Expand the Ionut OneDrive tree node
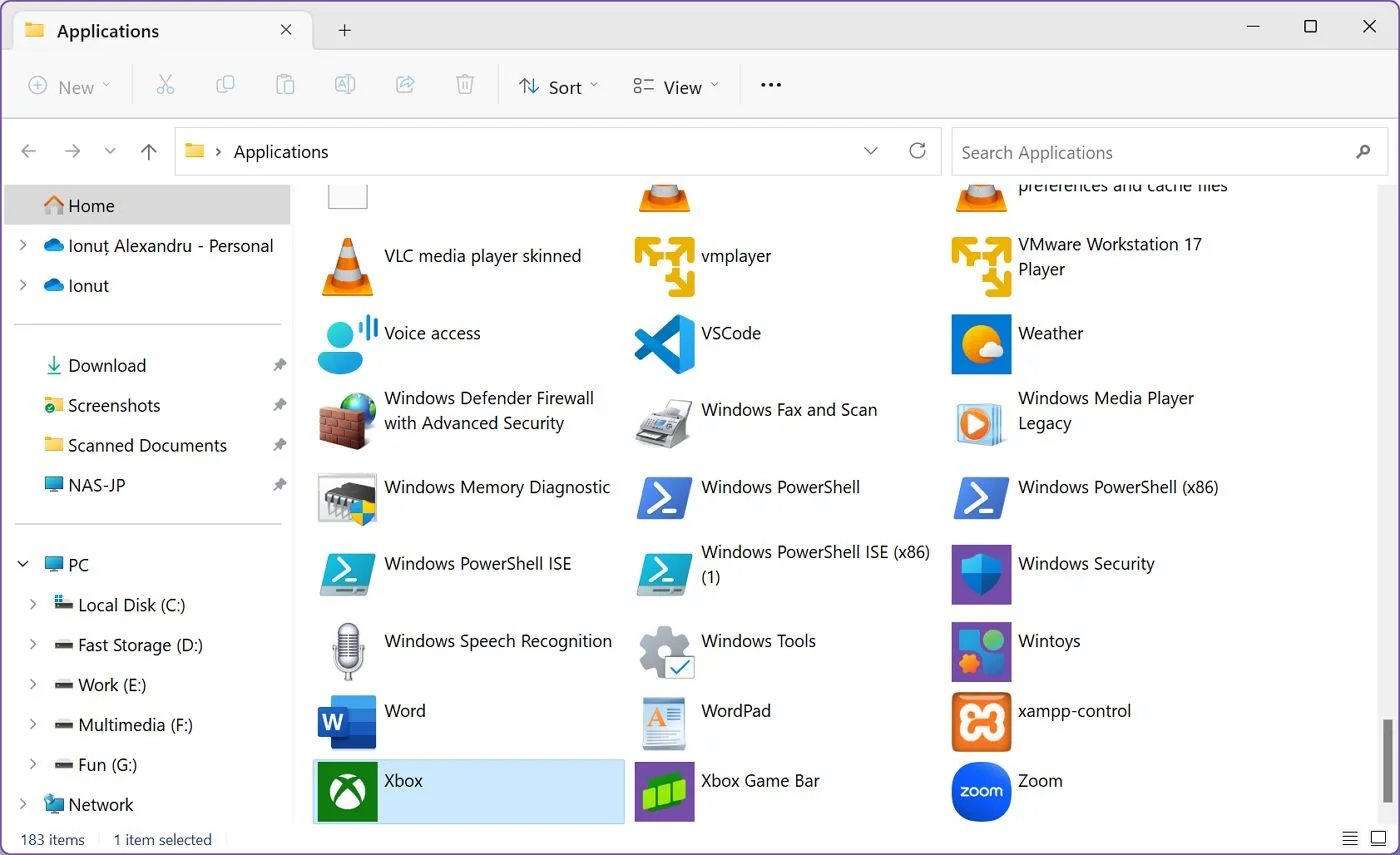 point(23,285)
